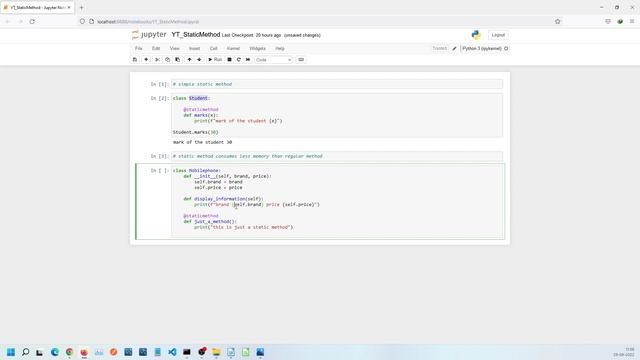
Task: Click the Python logo icon
Action: click(x=476, y=35)
